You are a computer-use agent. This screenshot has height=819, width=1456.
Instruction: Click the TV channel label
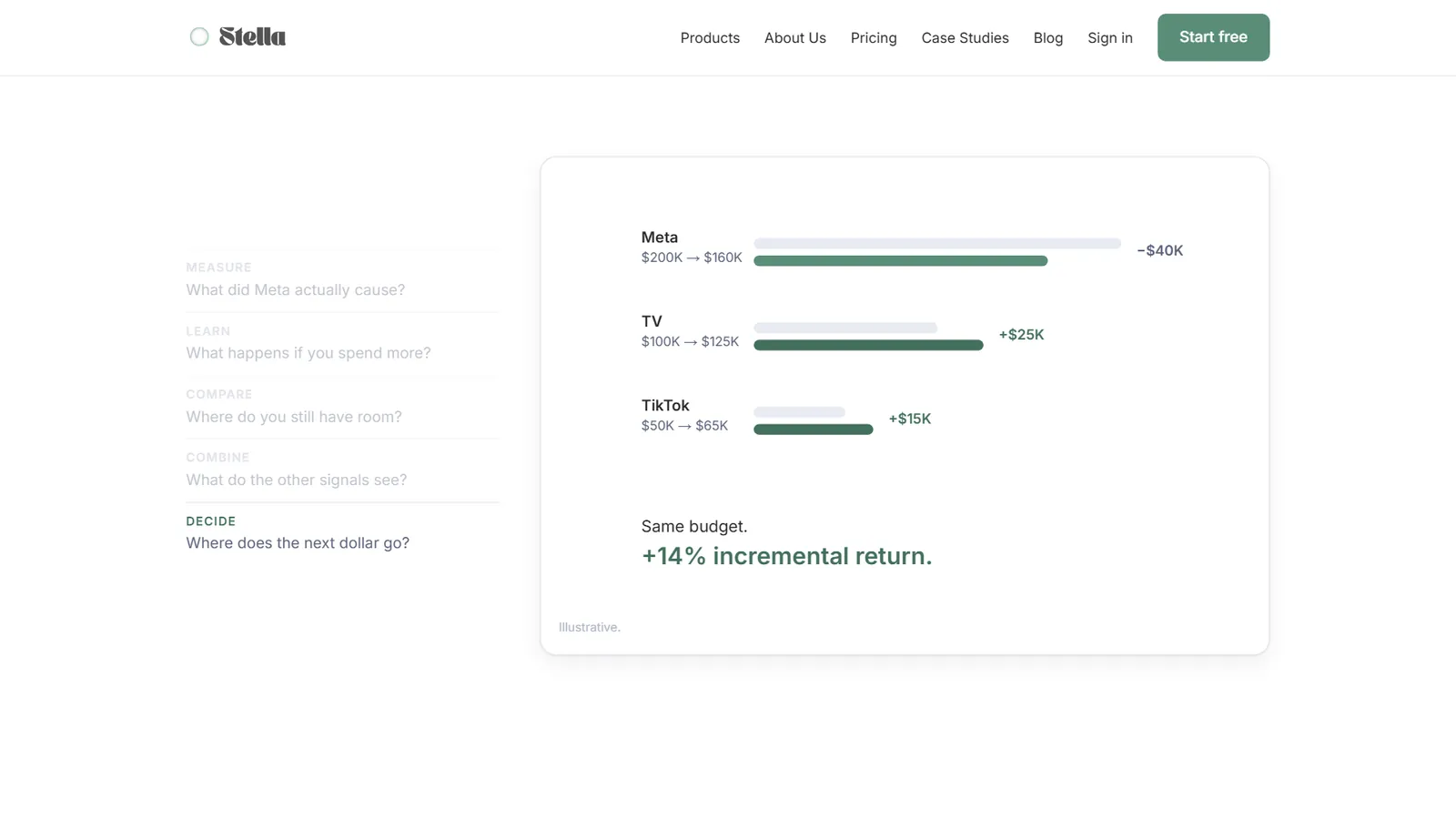[x=652, y=321]
